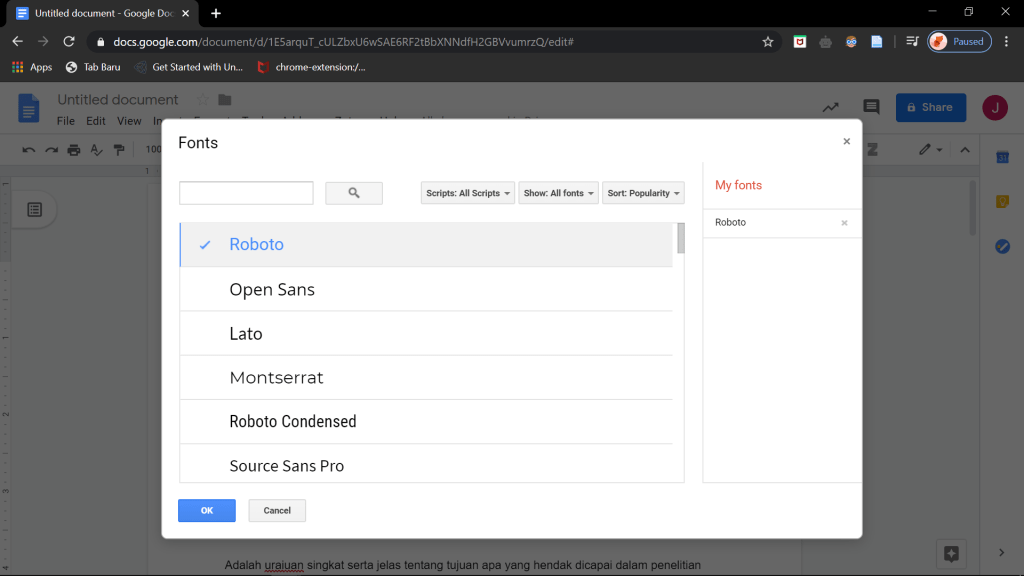Close the Fonts dialog with the X
This screenshot has height=576, width=1024.
[x=846, y=142]
